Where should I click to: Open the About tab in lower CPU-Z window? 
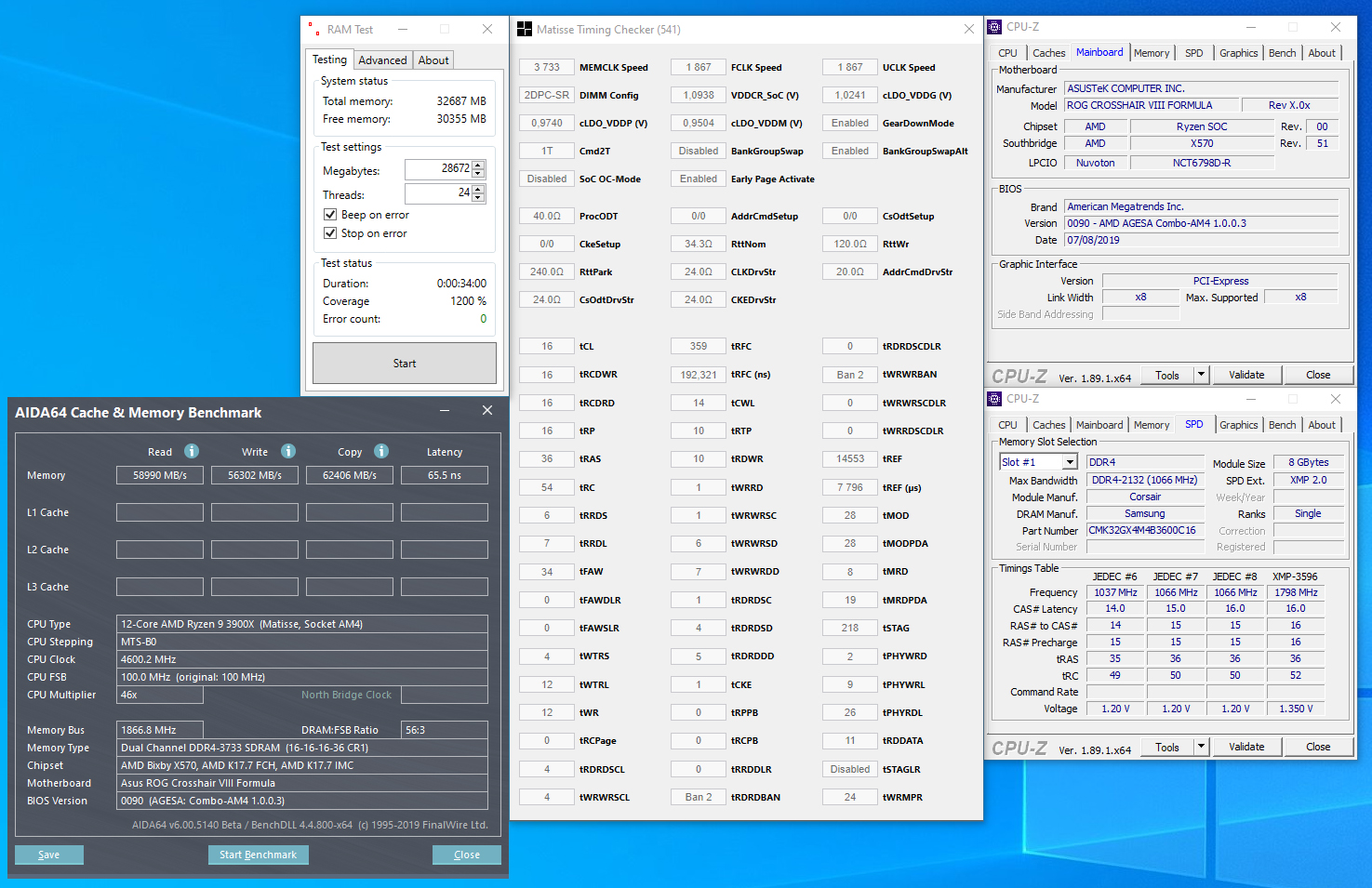1322,425
